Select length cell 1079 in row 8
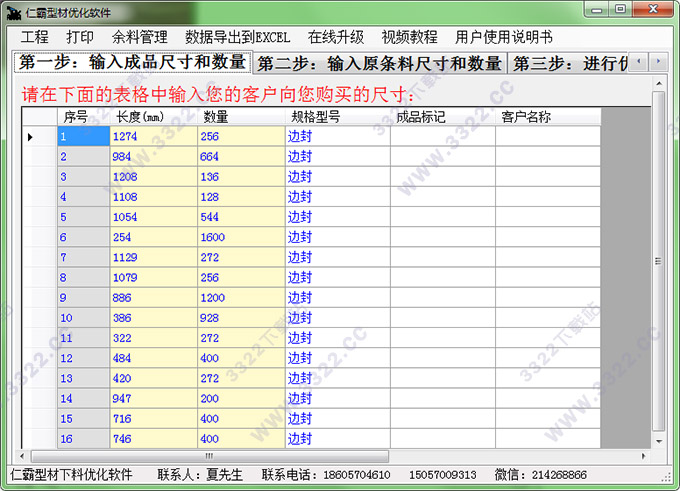This screenshot has width=680, height=491. click(x=154, y=278)
